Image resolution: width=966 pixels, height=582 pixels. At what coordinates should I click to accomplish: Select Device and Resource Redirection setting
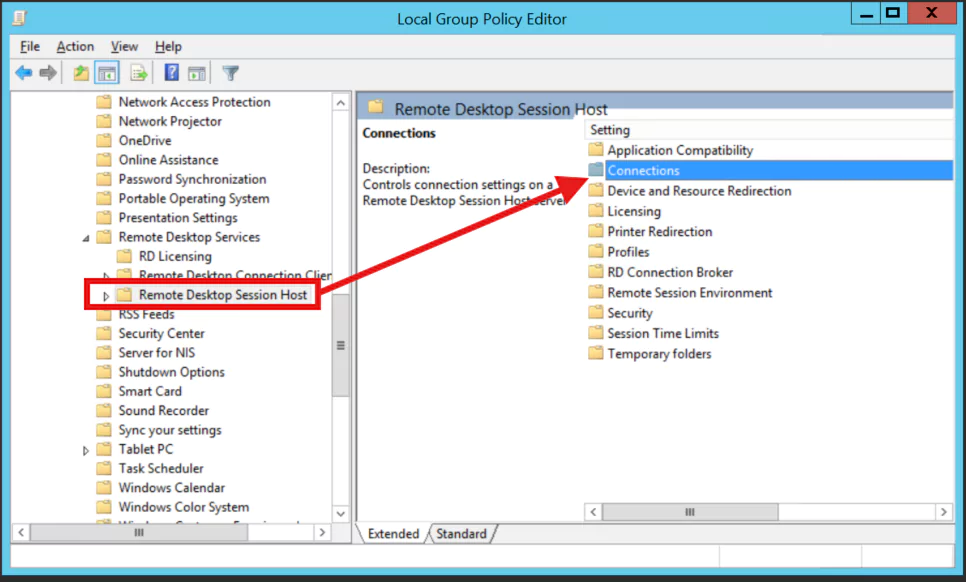(699, 191)
